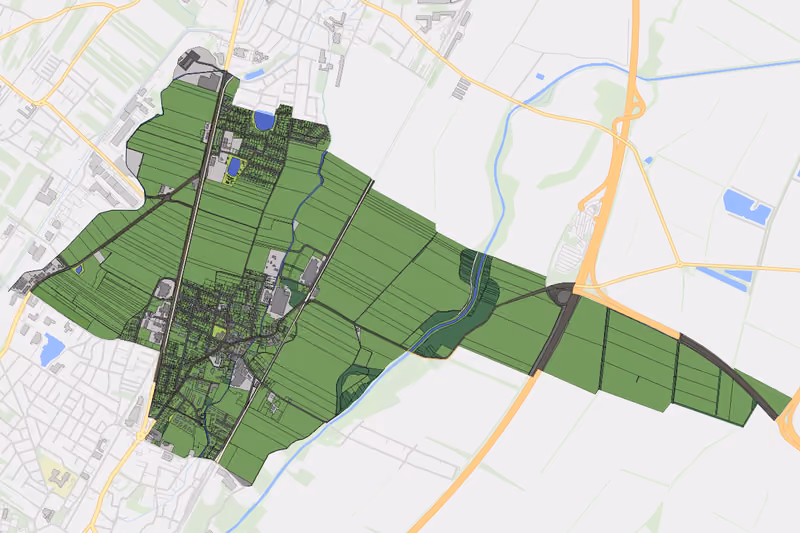Click the dark blue pond at the top of the green area

click(264, 120)
